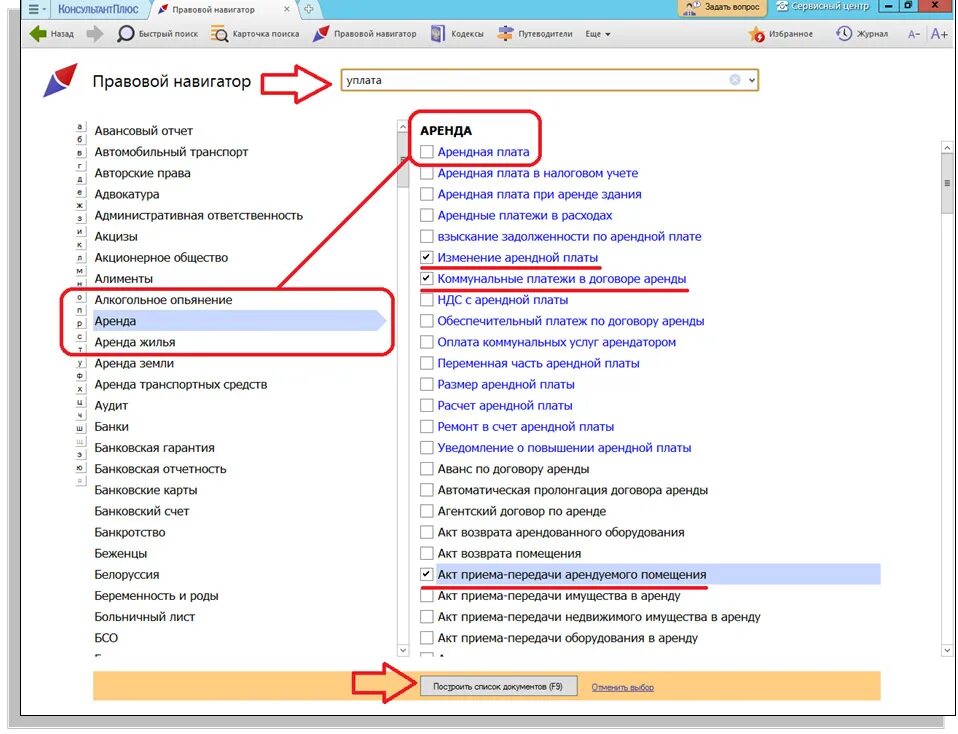
Task: Click Автоматическая пролонгация договора аренды text
Action: (x=572, y=490)
